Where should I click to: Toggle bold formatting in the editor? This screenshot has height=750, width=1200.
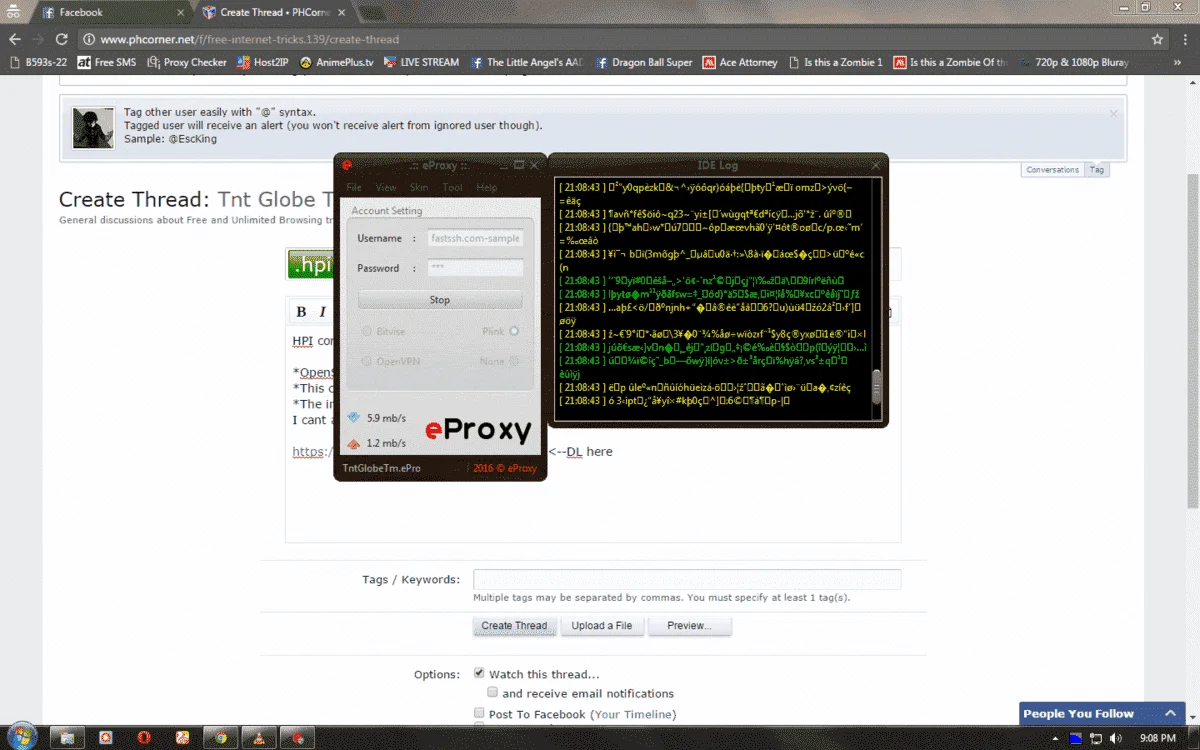click(x=301, y=312)
